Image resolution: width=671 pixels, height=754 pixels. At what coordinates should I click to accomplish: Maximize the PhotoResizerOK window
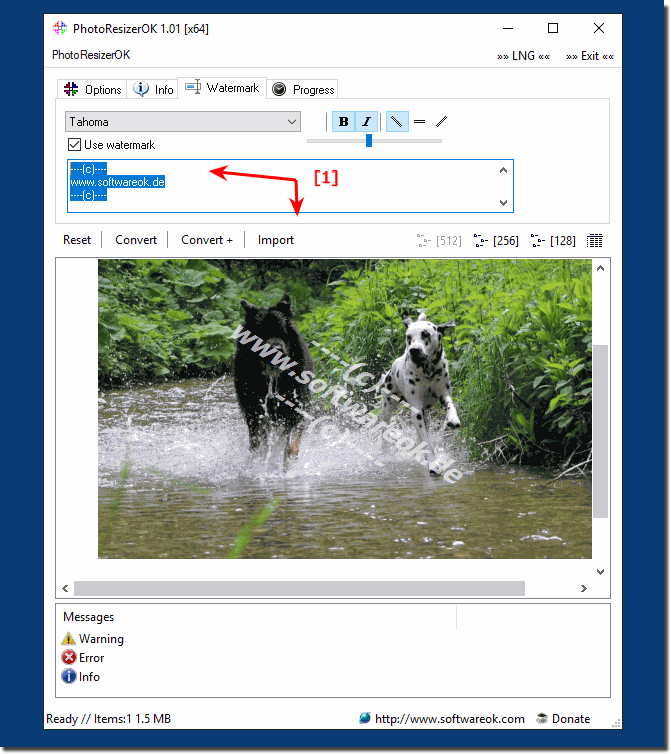tap(553, 28)
